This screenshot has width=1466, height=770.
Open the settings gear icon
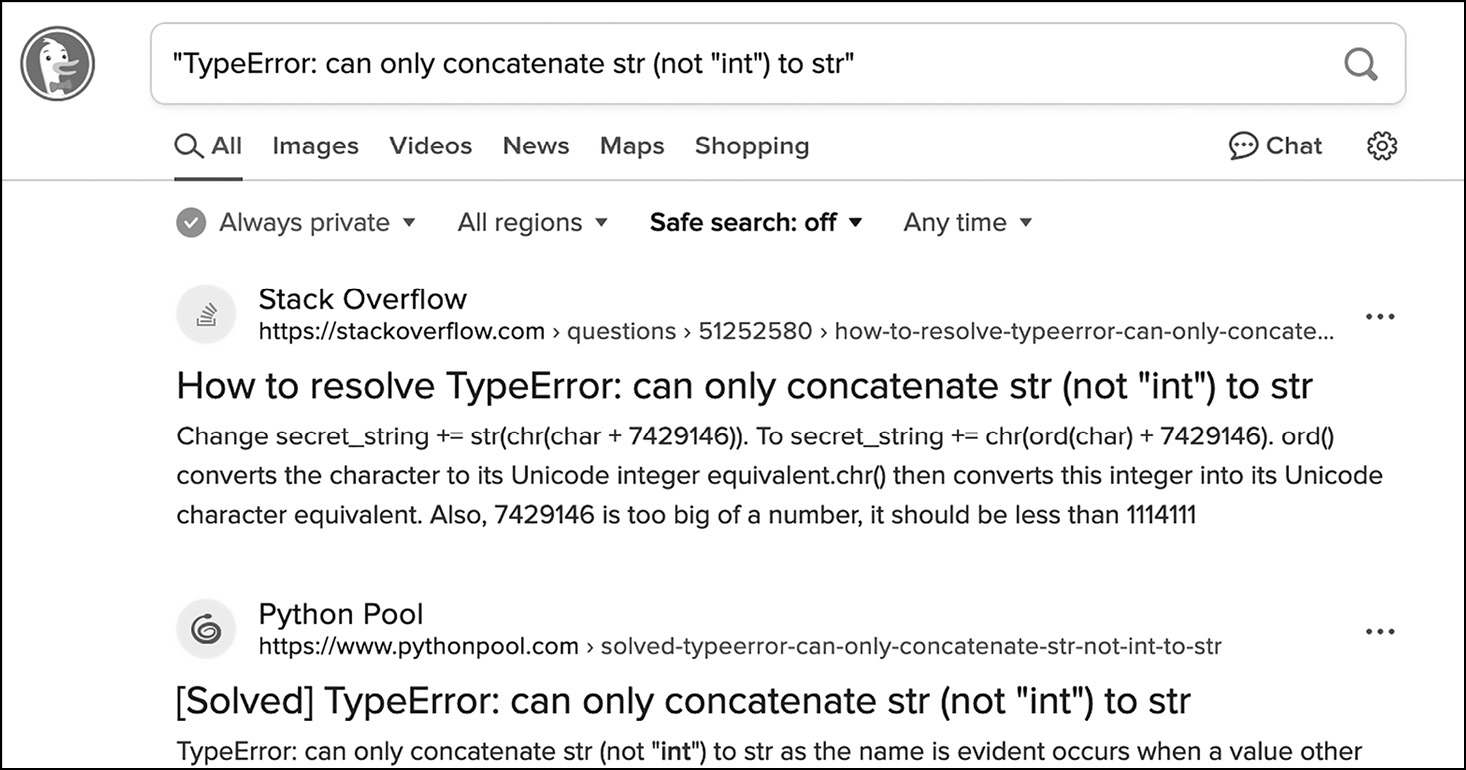tap(1381, 146)
